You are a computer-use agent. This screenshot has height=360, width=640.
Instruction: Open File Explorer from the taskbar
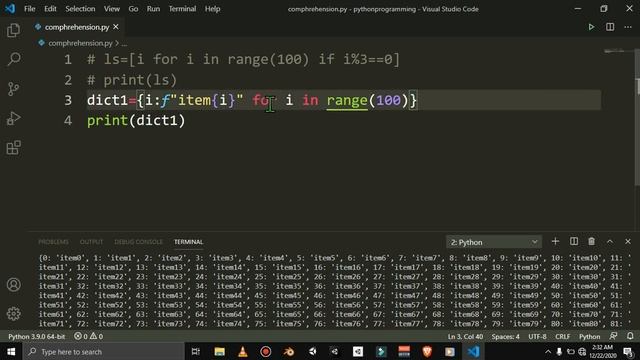220,351
